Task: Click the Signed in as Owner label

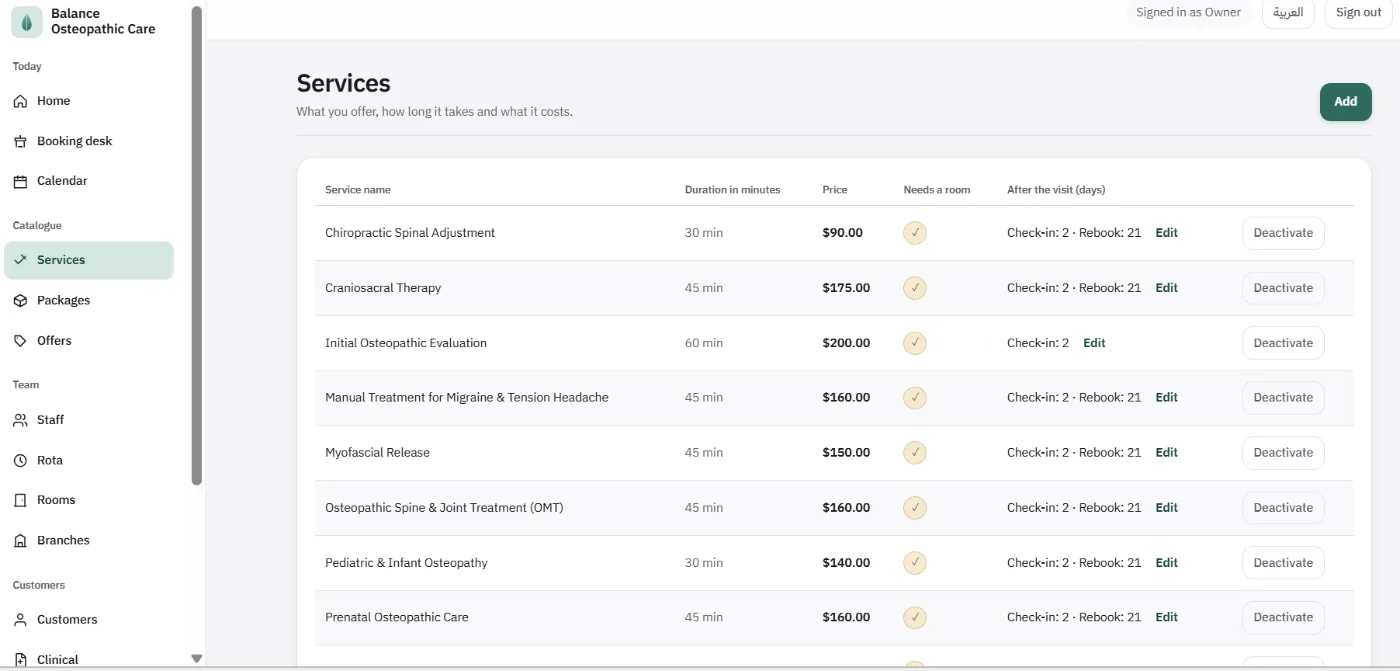Action: coord(1188,13)
